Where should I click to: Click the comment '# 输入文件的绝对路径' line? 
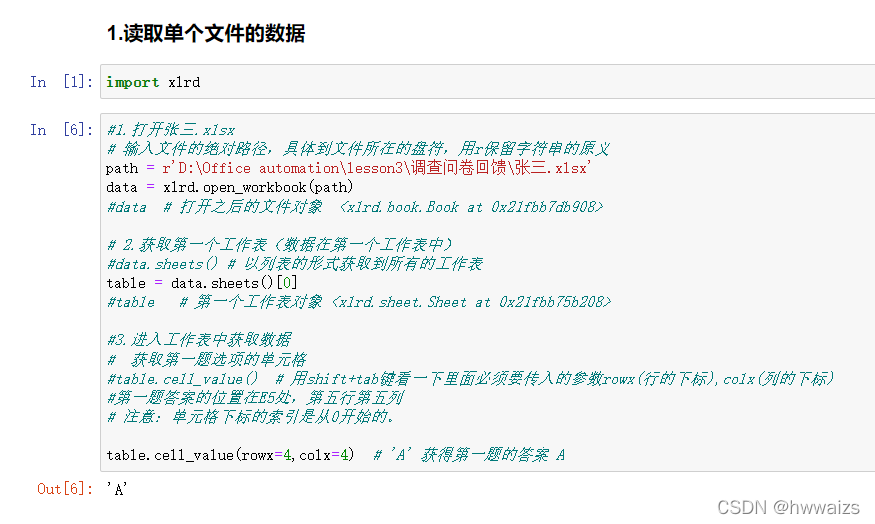358,148
